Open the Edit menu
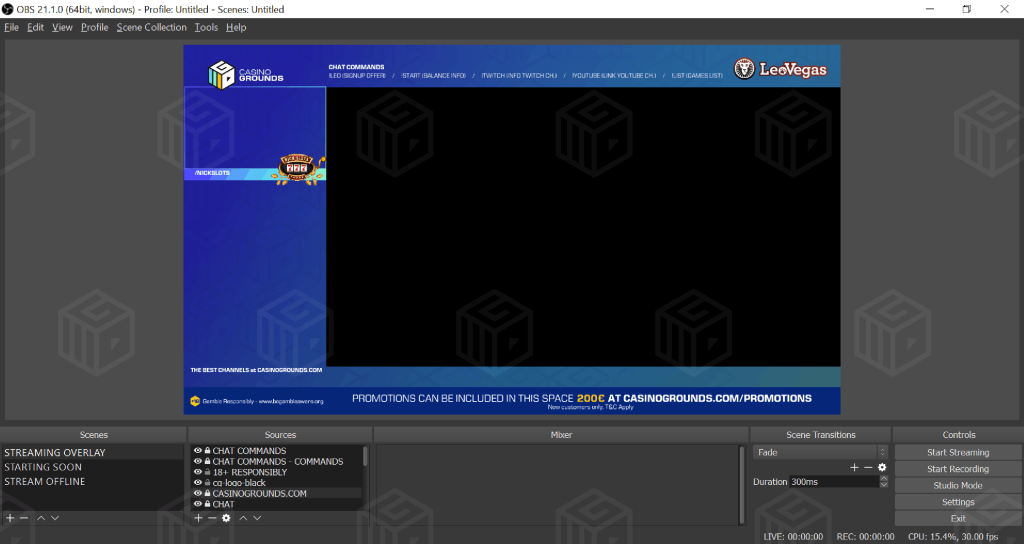The image size is (1024, 544). coord(35,27)
